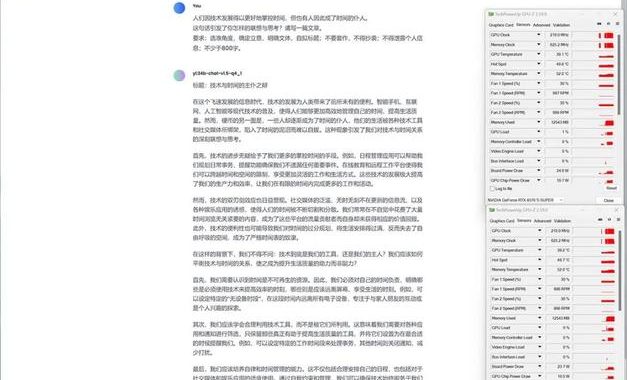Open Hot Spot sensor dropdown in upper GPU-Z
Image resolution: width=627 pixels, height=380 pixels.
point(539,64)
